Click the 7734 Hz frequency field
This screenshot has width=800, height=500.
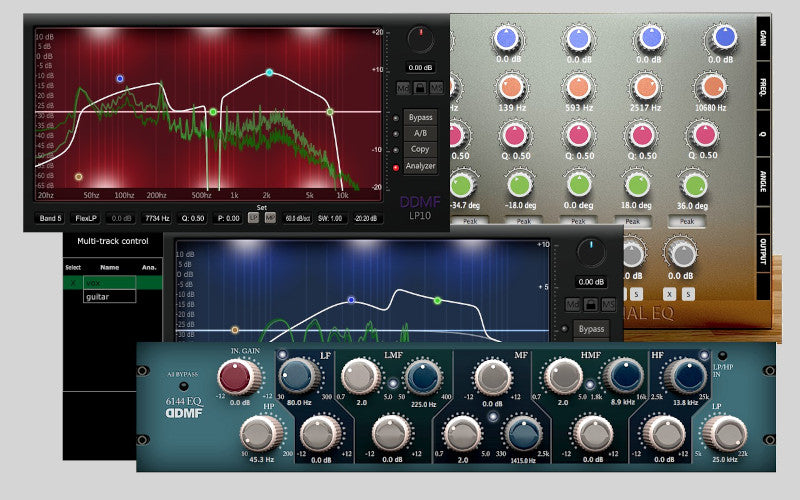157,217
